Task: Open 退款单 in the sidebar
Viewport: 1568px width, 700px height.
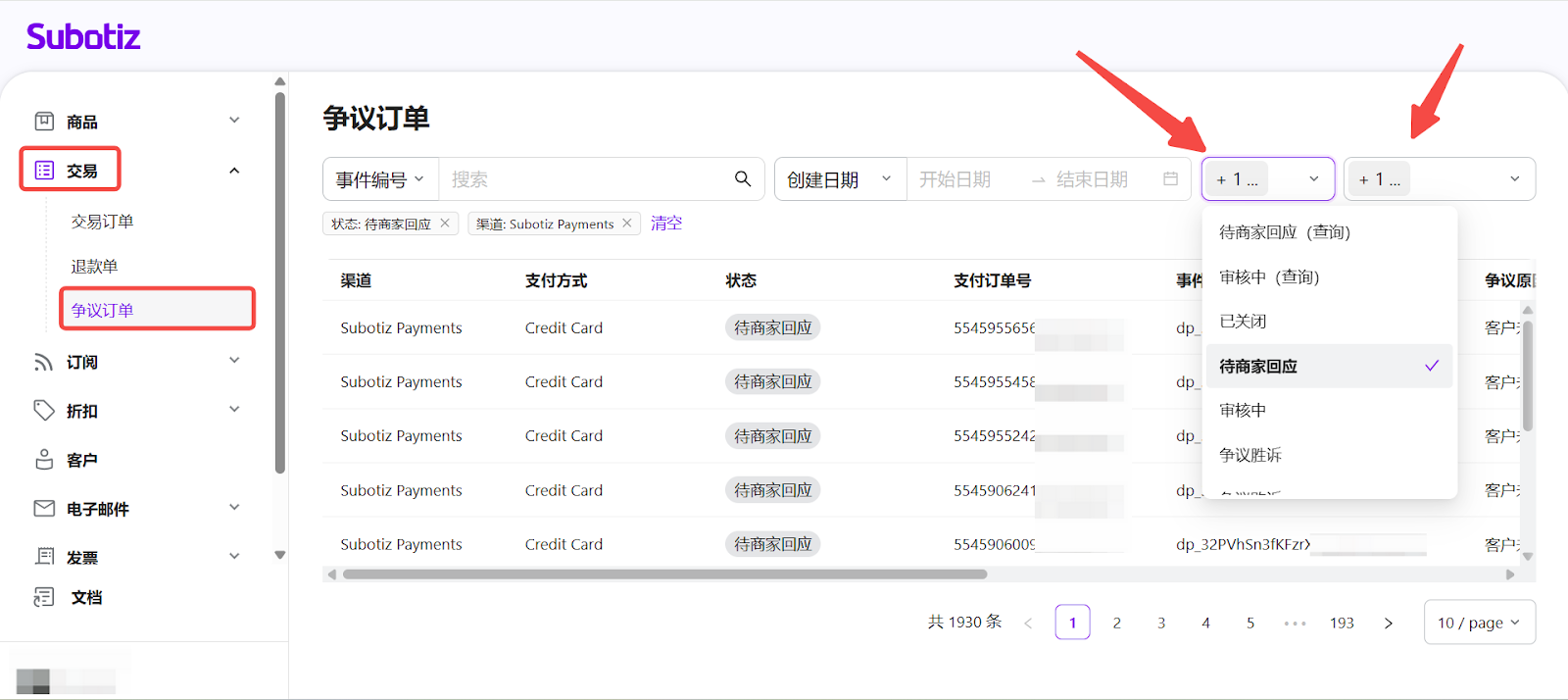Action: pos(94,267)
